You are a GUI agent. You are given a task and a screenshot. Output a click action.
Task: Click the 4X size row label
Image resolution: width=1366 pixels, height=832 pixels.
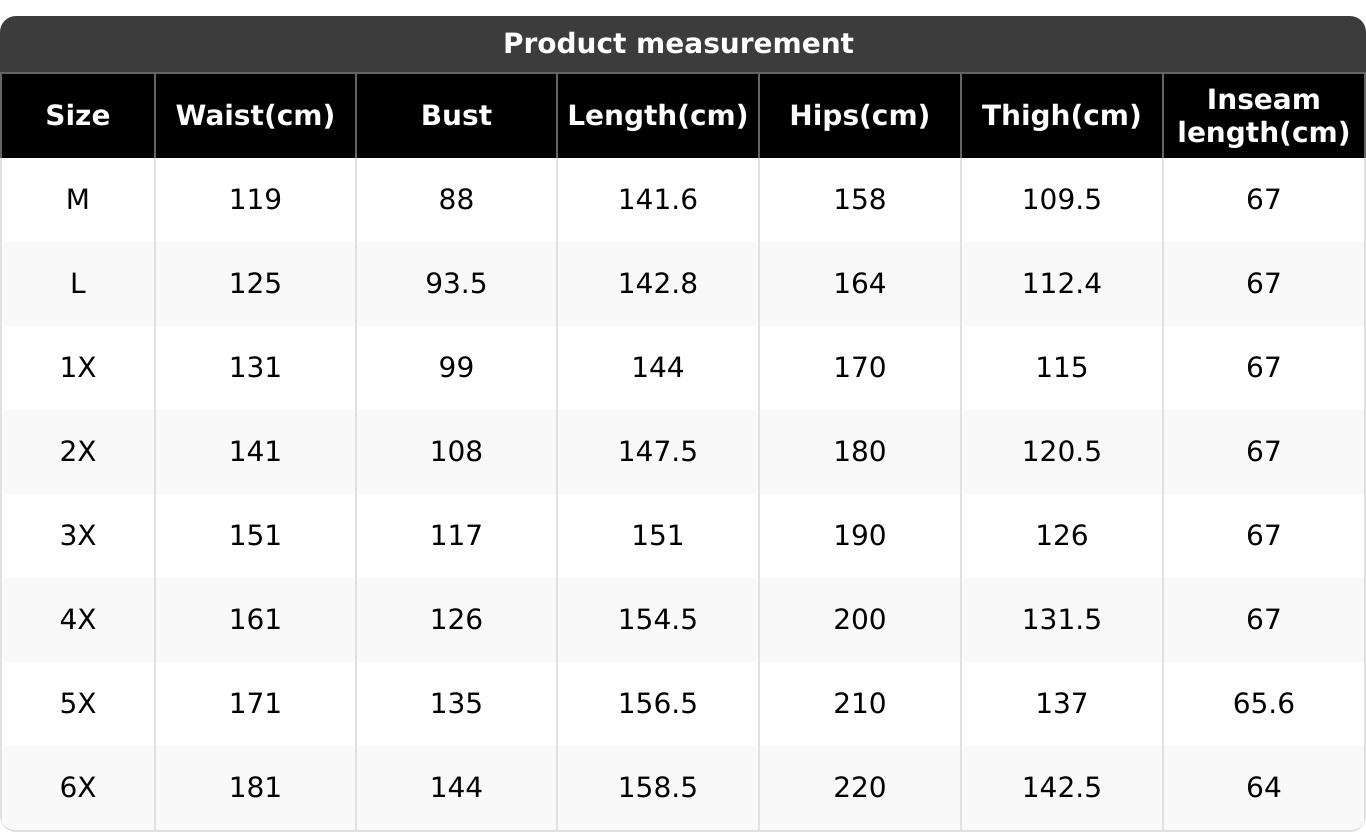pos(78,620)
